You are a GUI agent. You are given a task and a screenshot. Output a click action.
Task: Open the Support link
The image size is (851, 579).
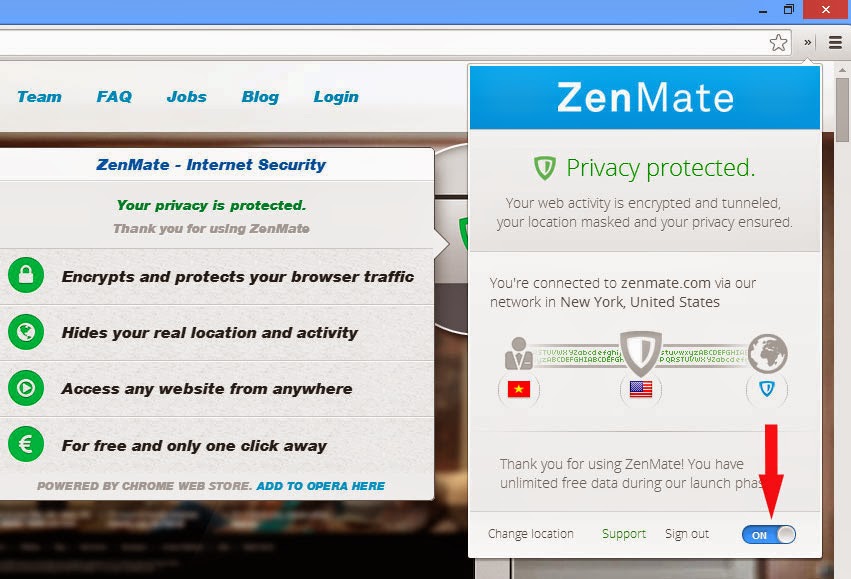[x=624, y=534]
